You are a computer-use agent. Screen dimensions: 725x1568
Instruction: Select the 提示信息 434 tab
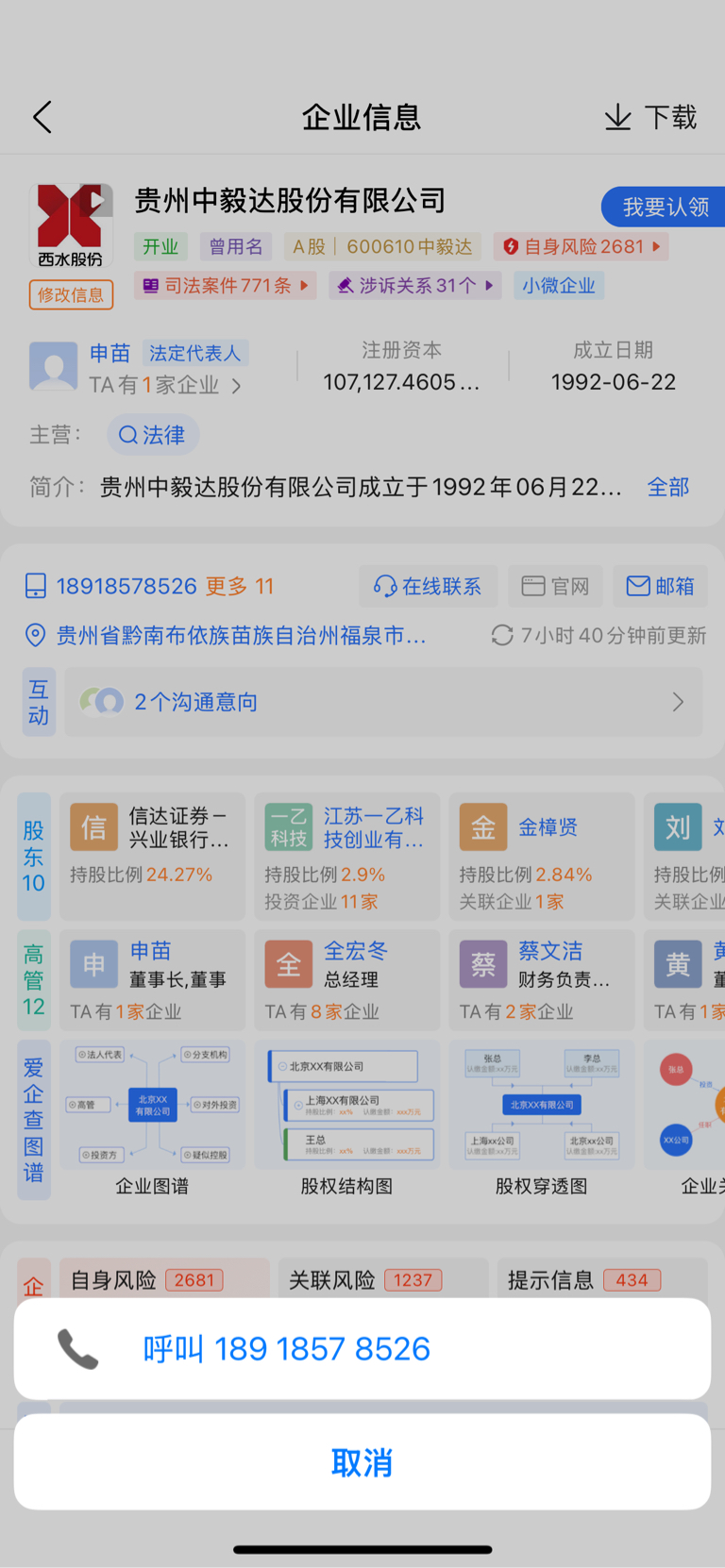(602, 1278)
